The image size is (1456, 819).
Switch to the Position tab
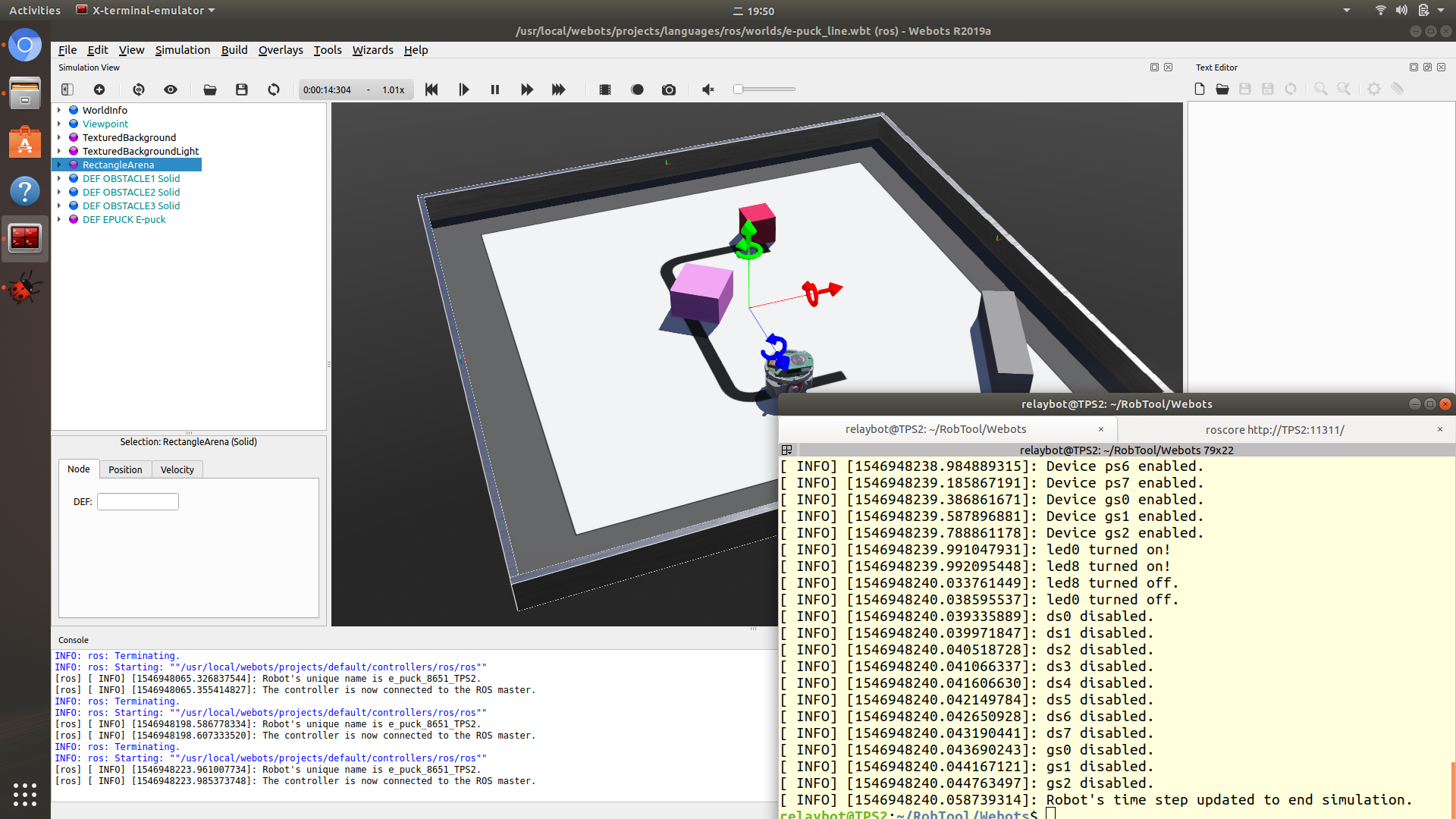click(x=125, y=469)
